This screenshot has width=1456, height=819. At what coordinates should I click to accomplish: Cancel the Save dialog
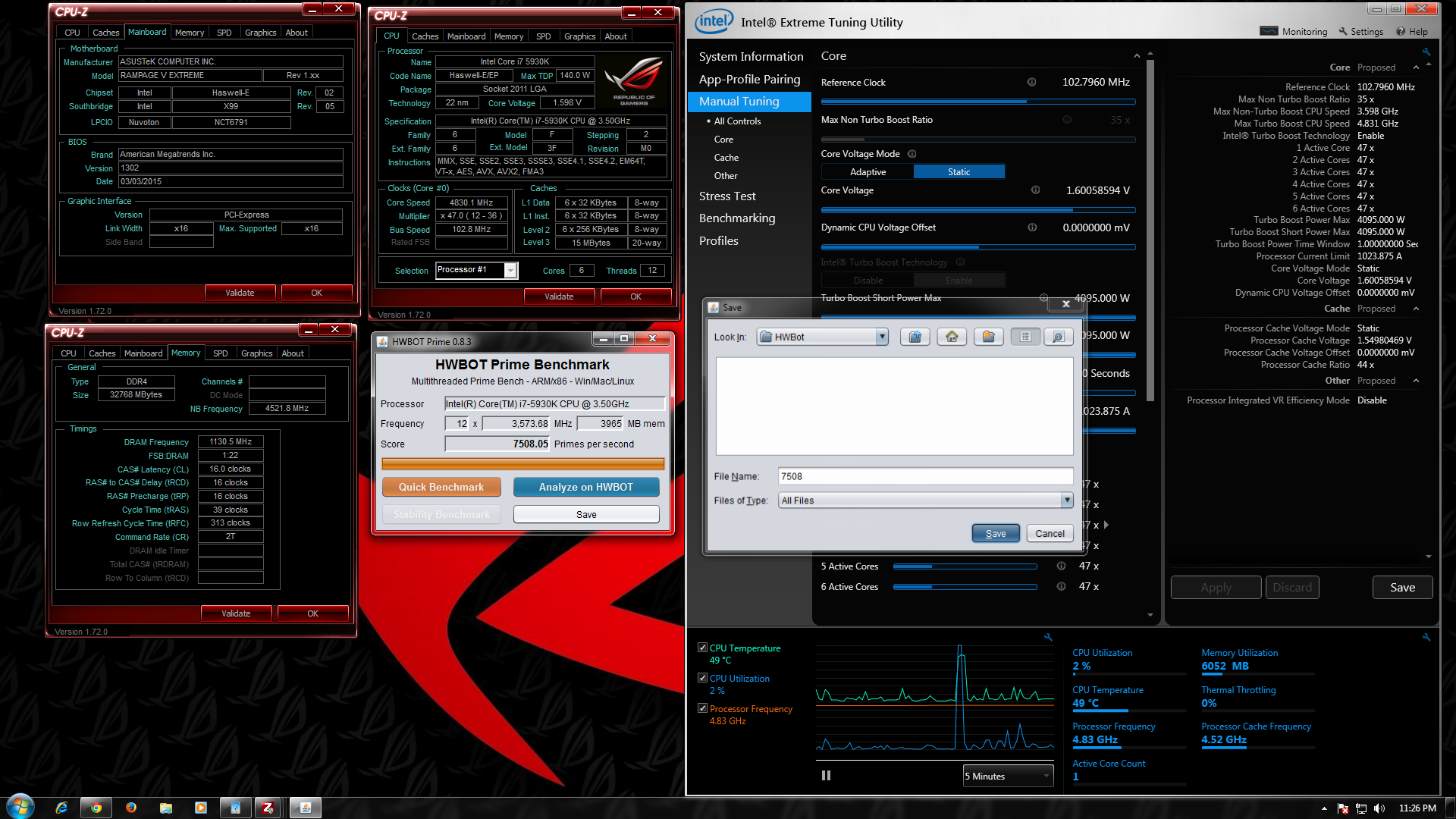pyautogui.click(x=1050, y=534)
